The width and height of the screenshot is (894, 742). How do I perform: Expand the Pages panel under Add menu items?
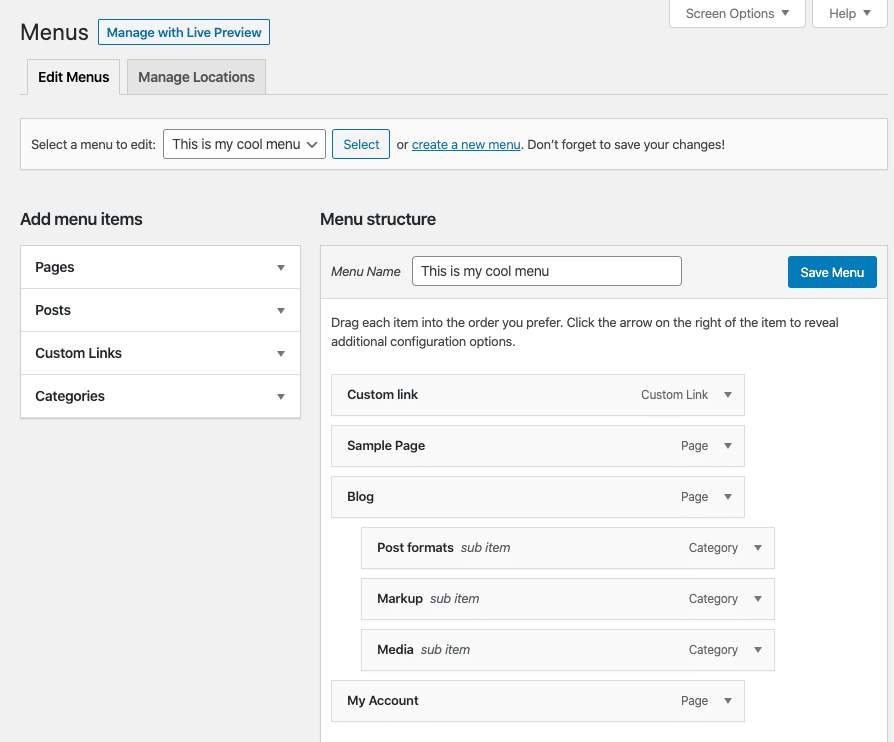[280, 267]
